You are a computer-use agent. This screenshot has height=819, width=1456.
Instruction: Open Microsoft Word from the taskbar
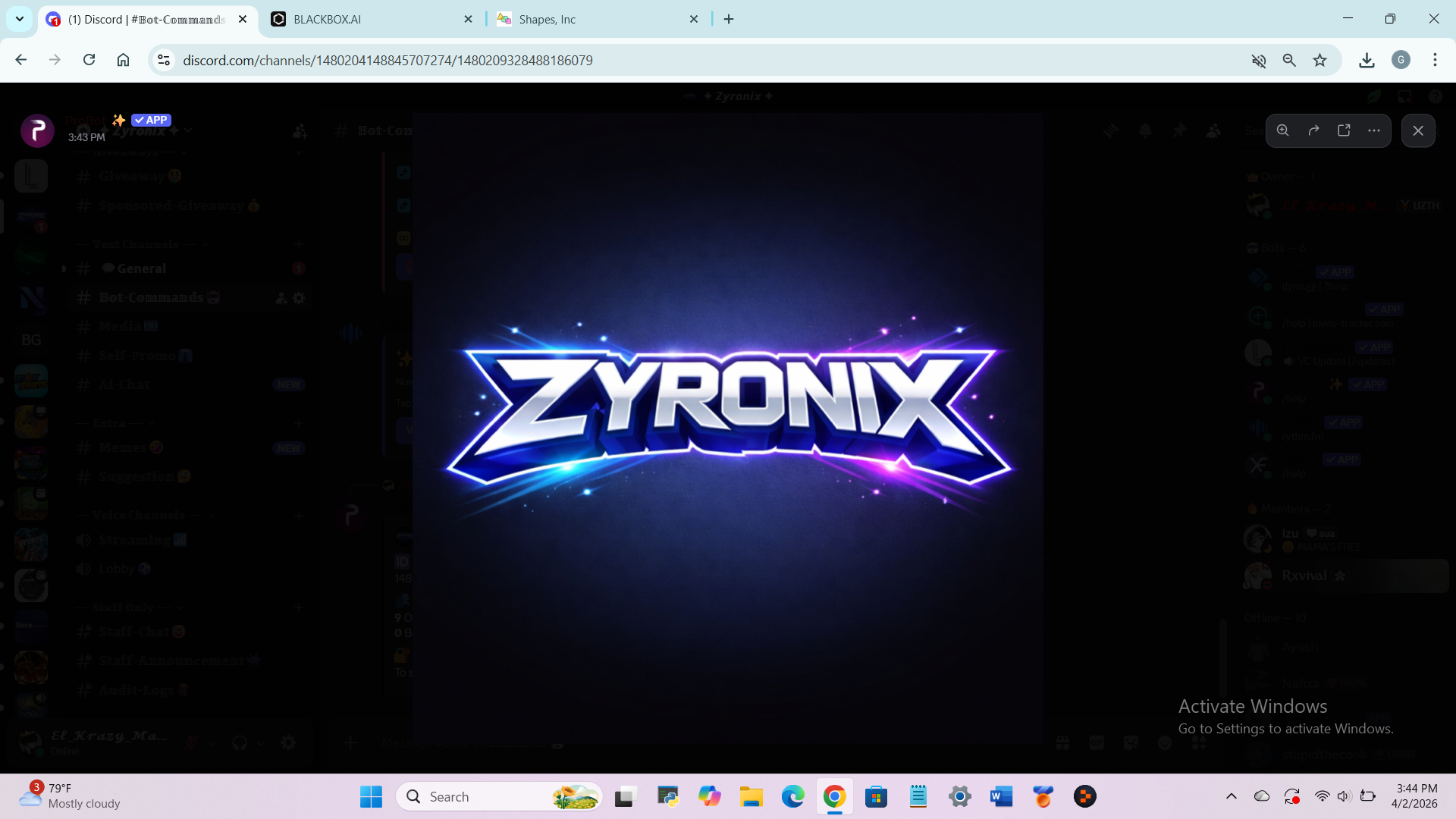[1001, 796]
